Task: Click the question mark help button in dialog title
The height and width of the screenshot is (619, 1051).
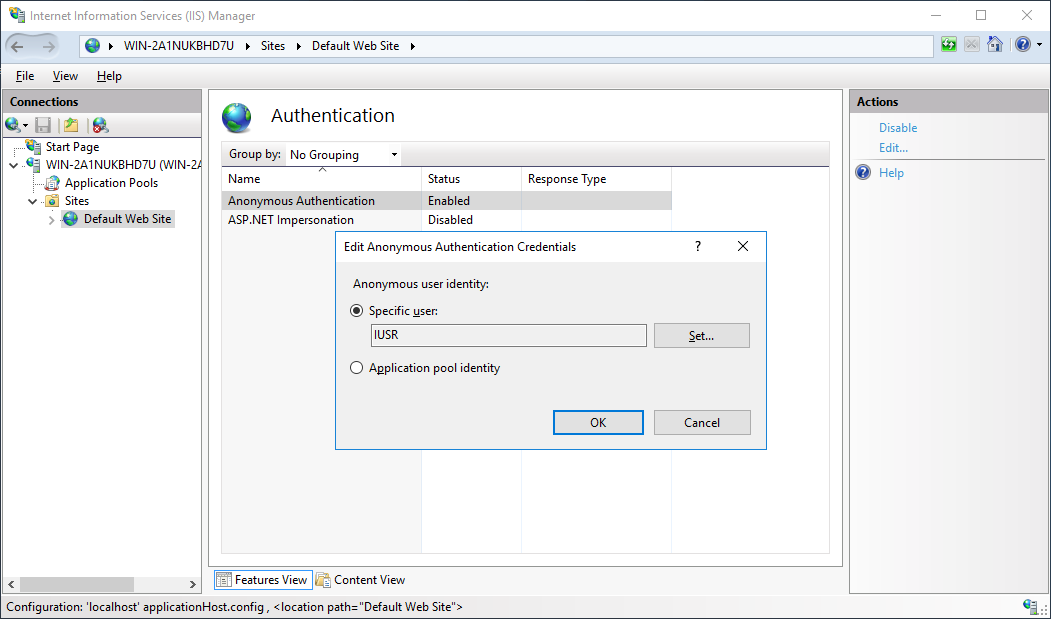Action: point(698,246)
